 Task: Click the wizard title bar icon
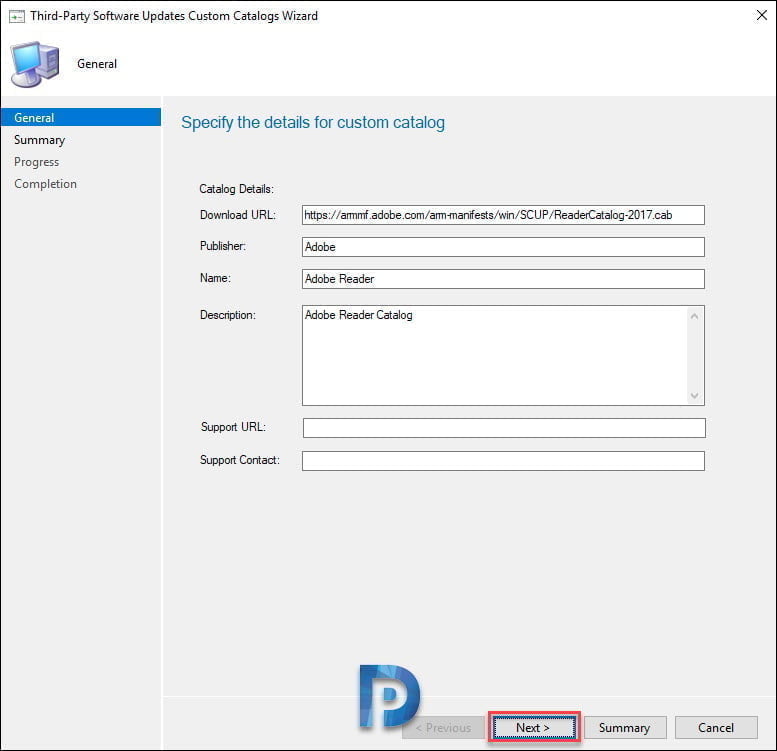click(x=16, y=16)
